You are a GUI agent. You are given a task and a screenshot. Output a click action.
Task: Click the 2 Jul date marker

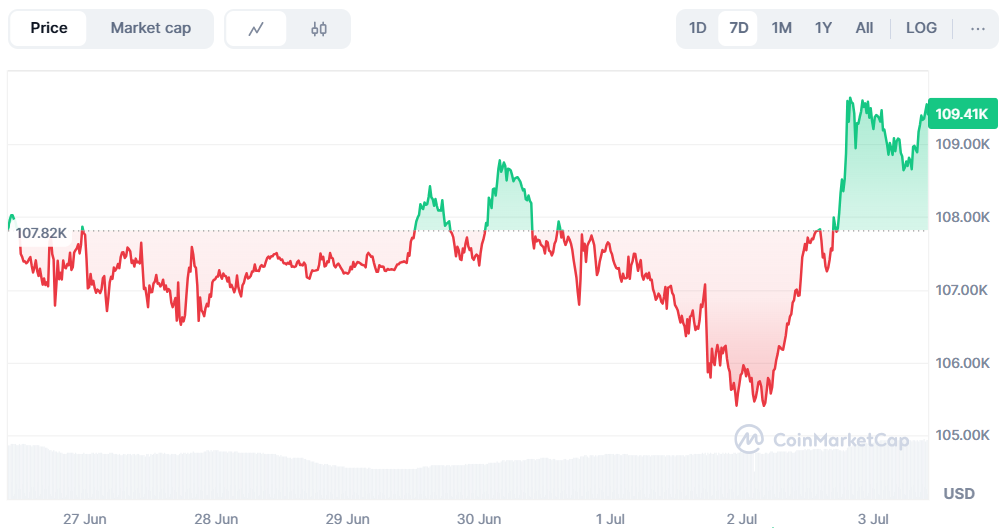[742, 519]
